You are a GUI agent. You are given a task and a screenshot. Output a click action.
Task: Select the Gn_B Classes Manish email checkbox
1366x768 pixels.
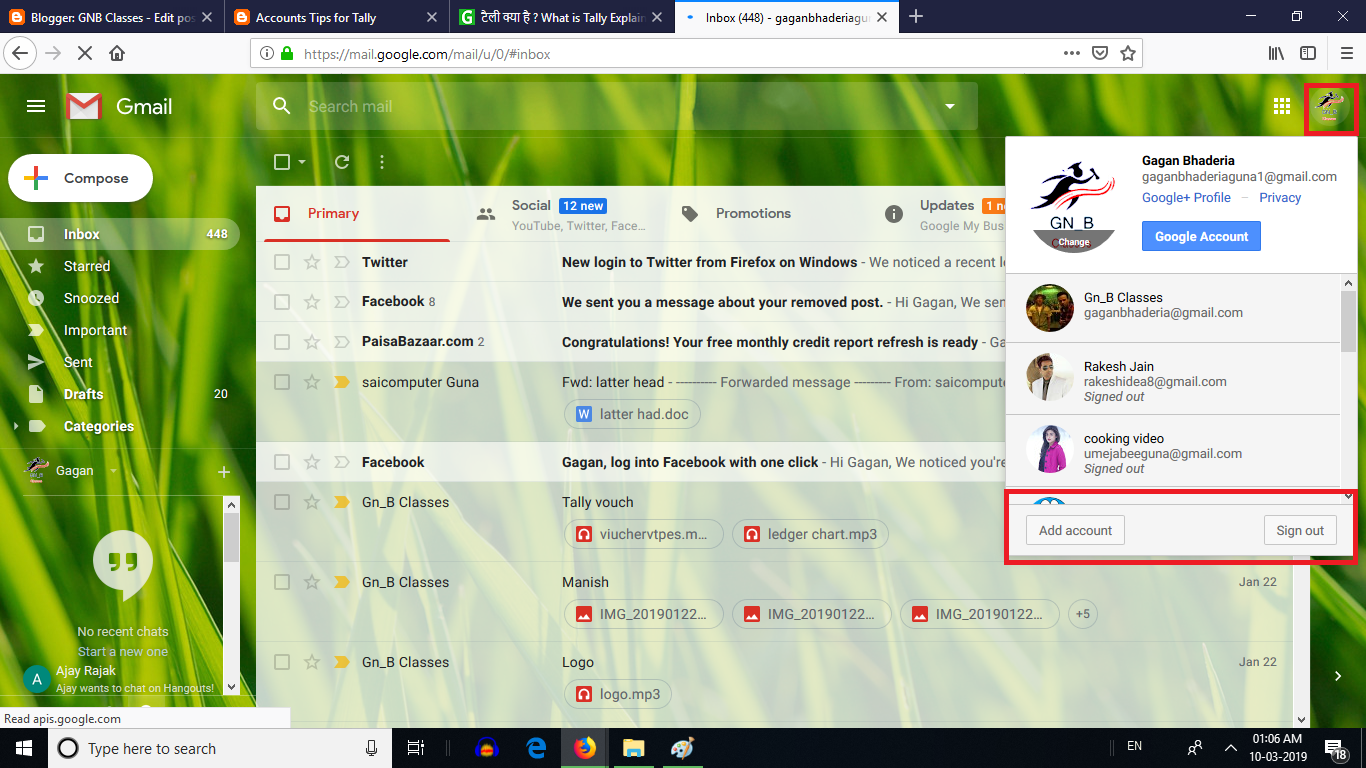pyautogui.click(x=282, y=582)
